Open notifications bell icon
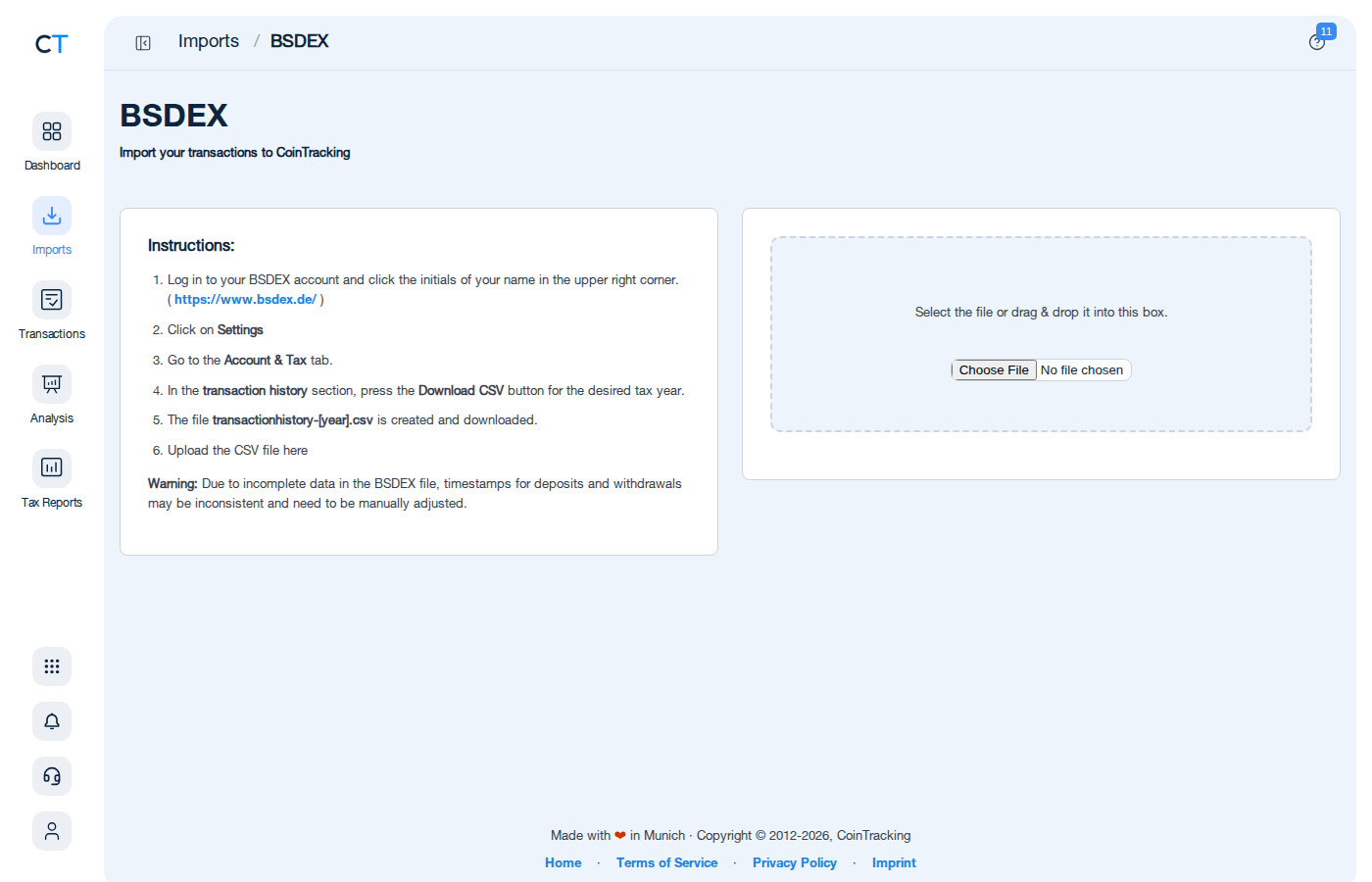 52,721
